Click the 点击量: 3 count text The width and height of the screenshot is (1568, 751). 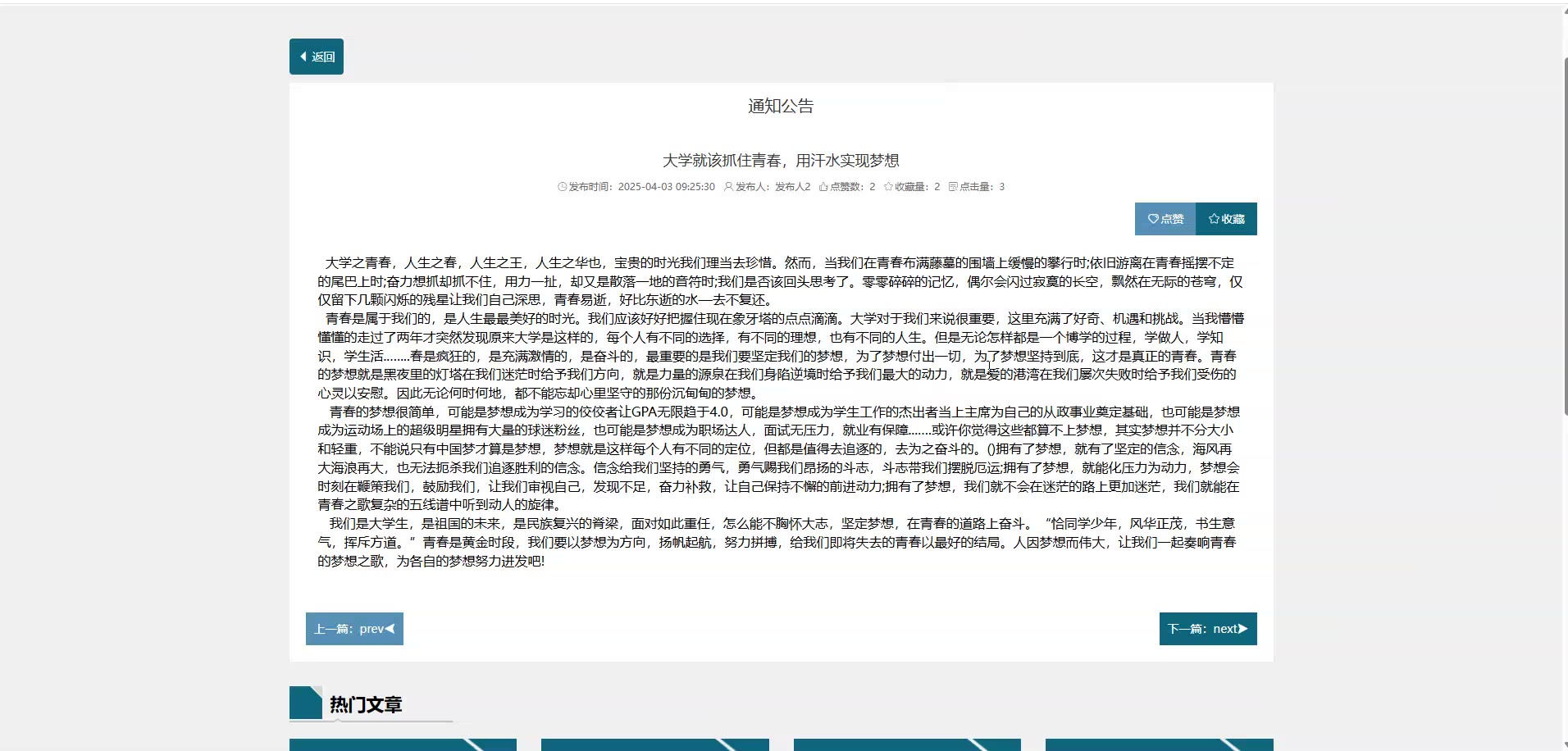(x=982, y=187)
